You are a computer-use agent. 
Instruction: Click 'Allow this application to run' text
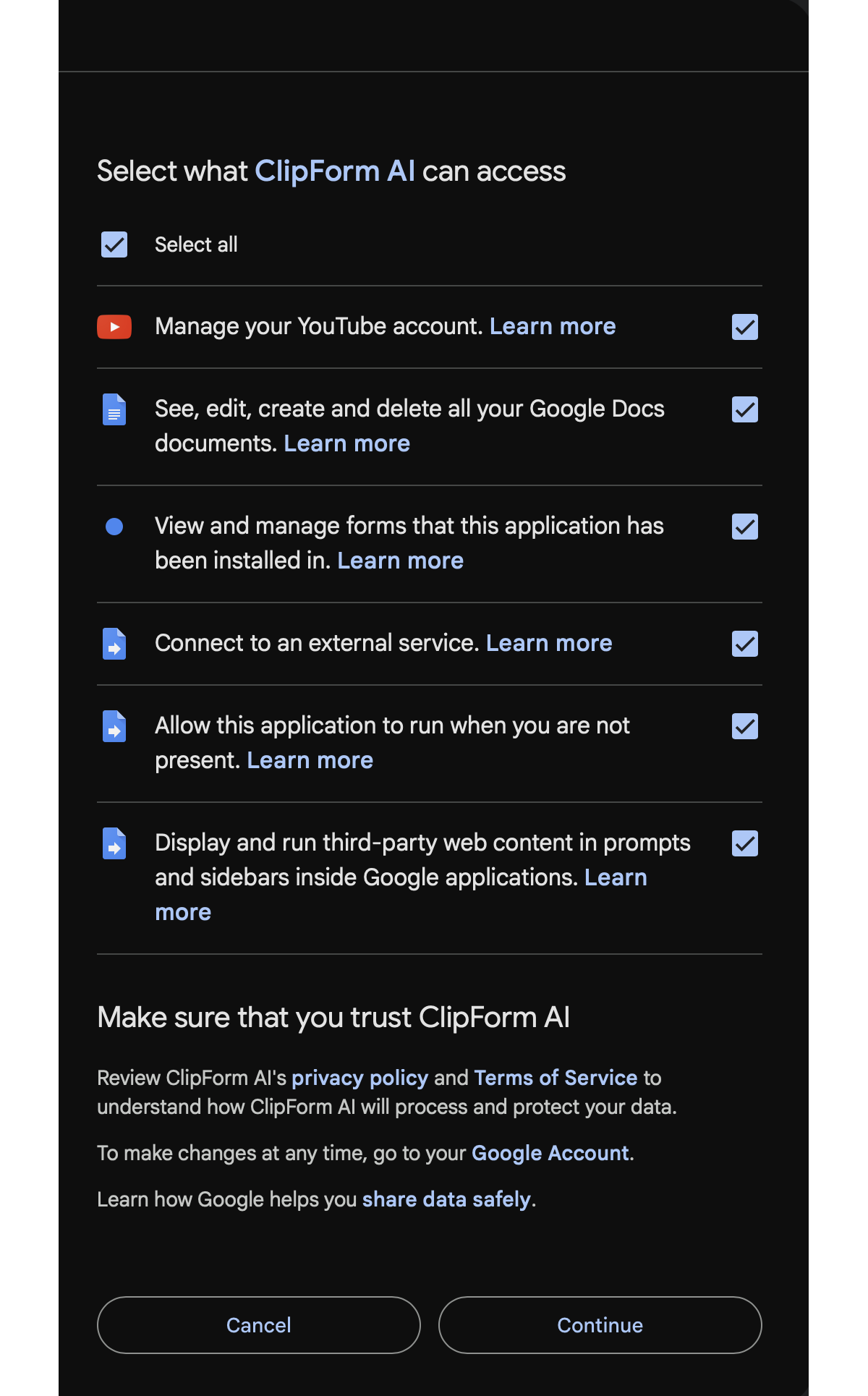392,743
